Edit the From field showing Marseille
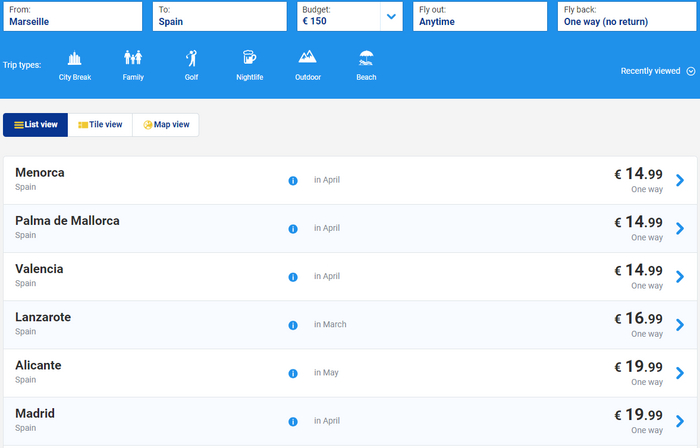Viewport: 700px width, 448px height. tap(71, 16)
